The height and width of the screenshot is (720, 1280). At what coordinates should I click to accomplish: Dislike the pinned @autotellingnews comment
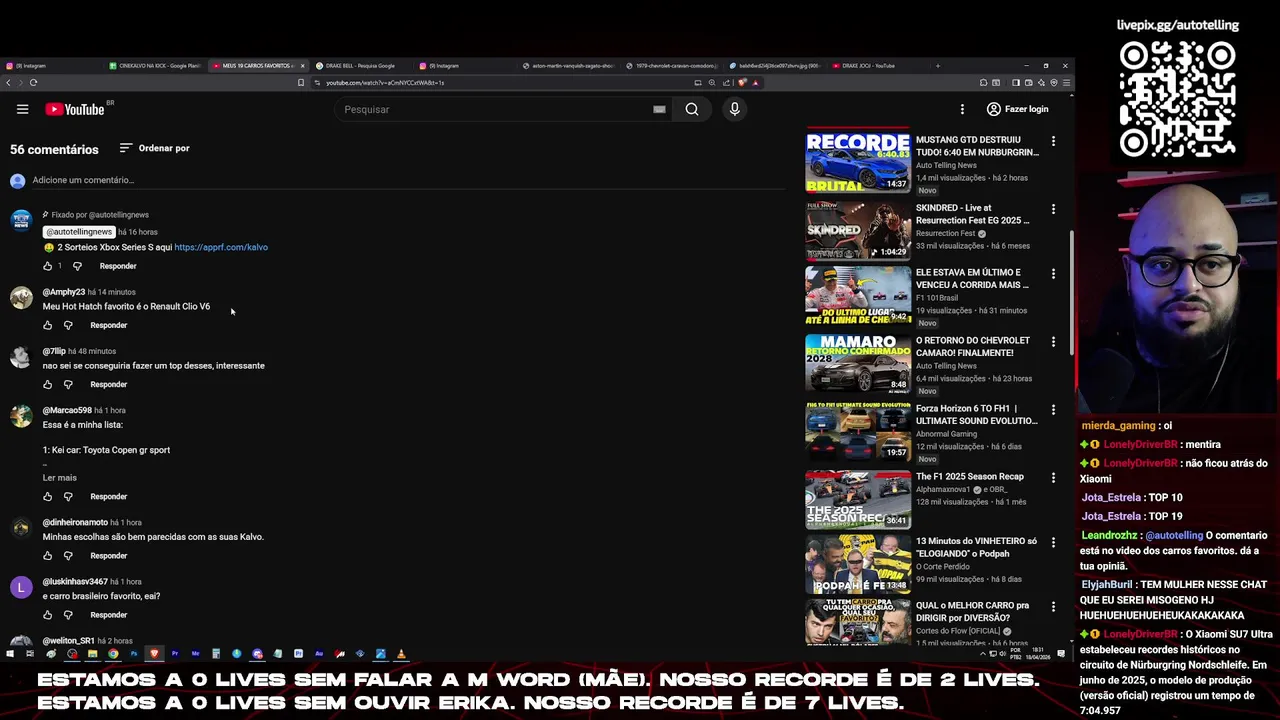(77, 266)
